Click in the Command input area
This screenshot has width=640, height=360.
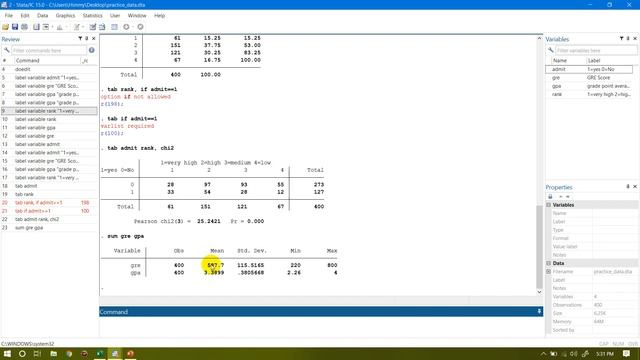(x=321, y=326)
